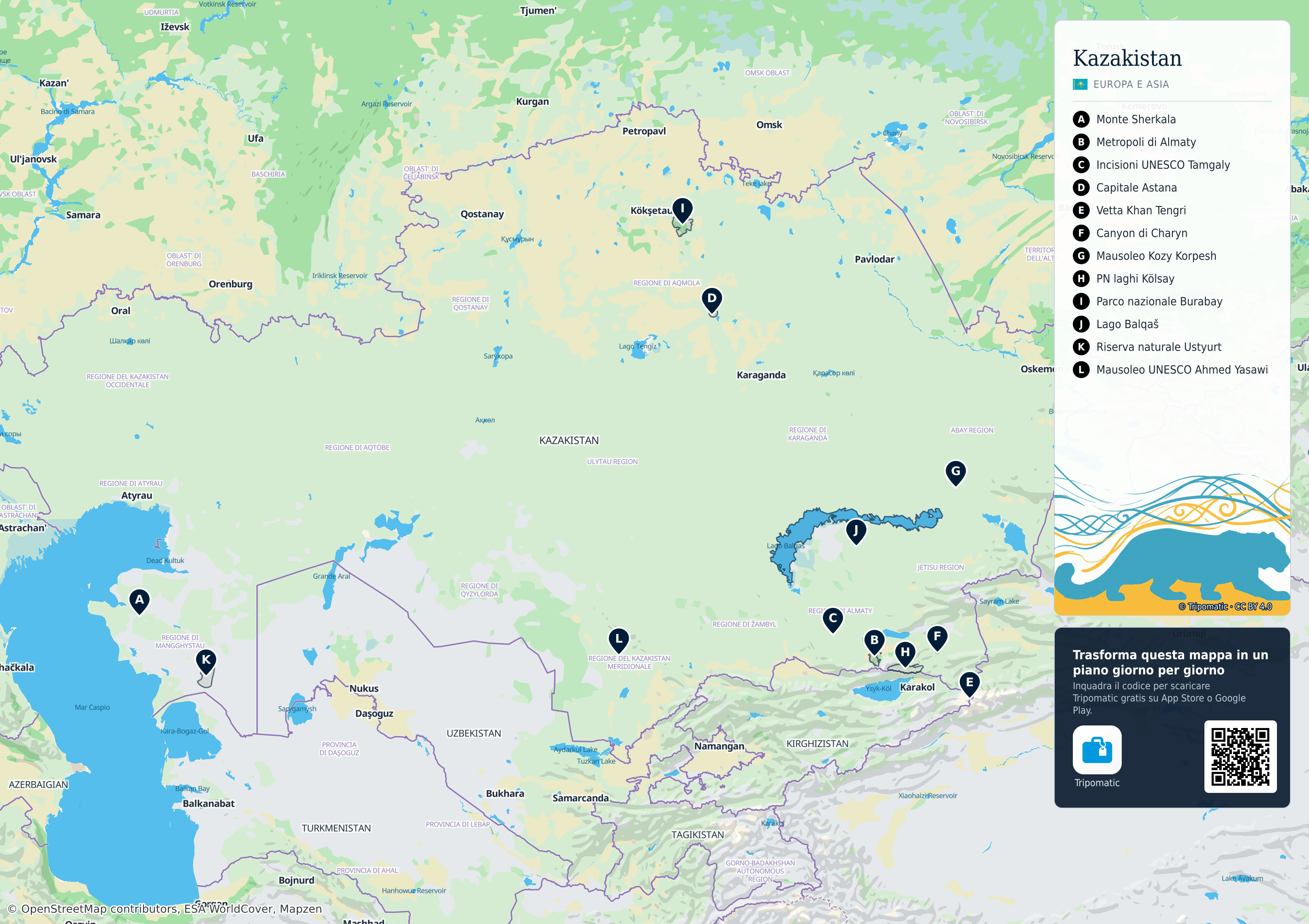The image size is (1309, 924).
Task: Click the TURKMENISTAN country label
Action: (x=337, y=828)
